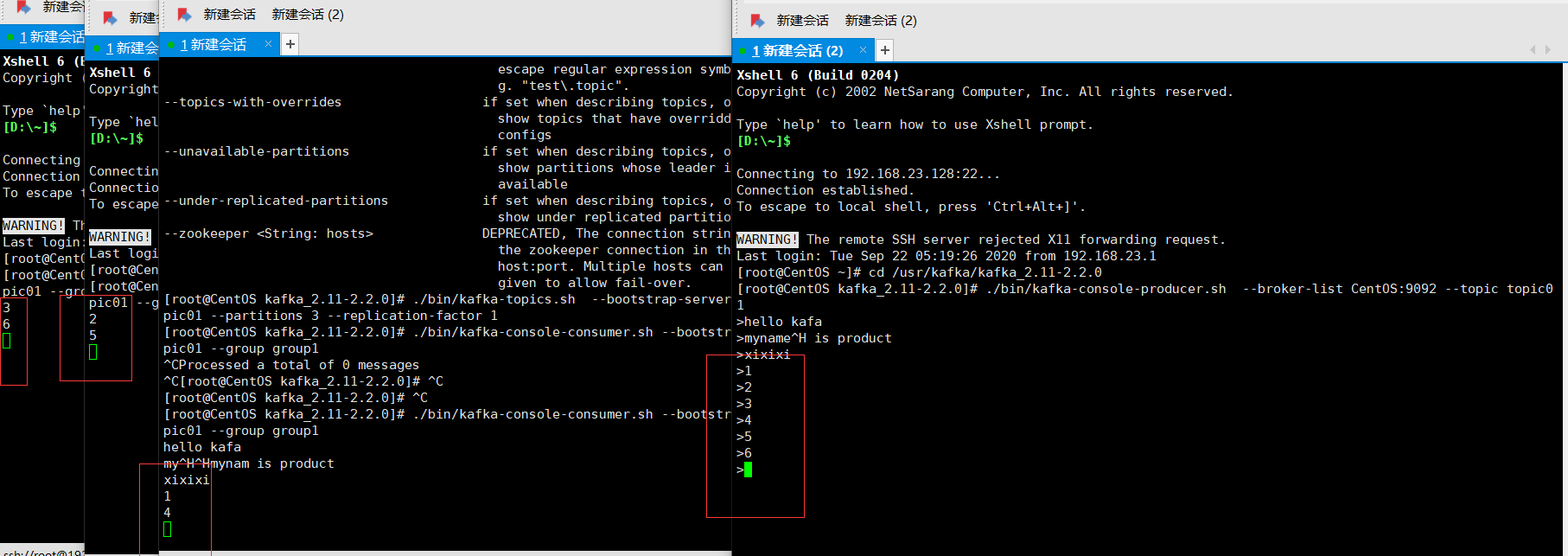The image size is (1568, 556).
Task: Click the Xshell logo icon in the rightmost window title
Action: [x=757, y=20]
